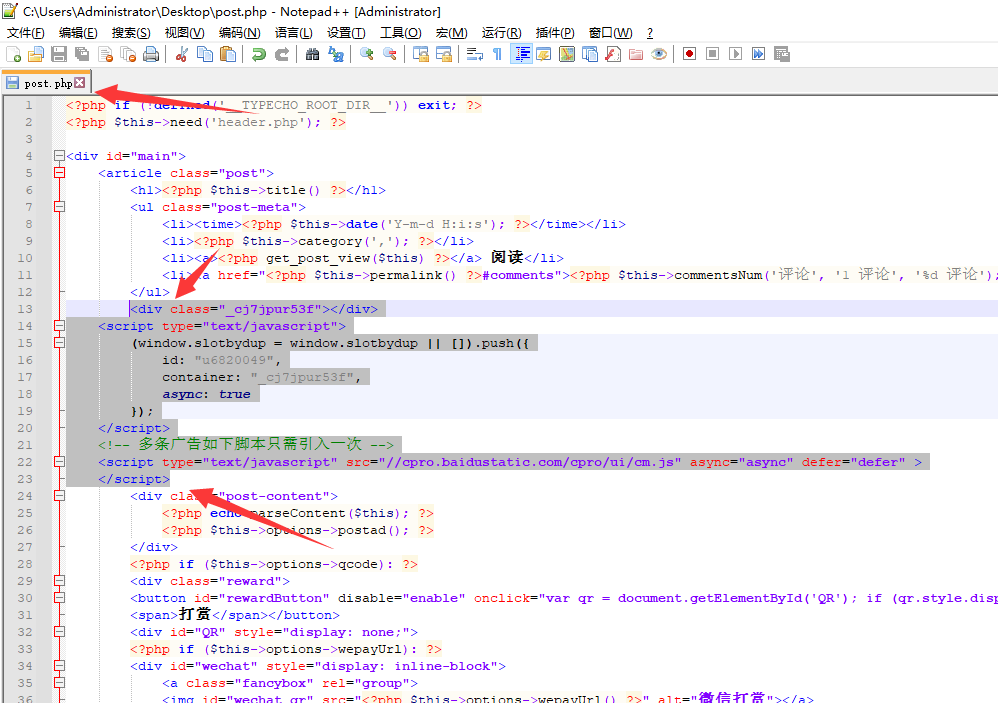Open the 搜索(S) menu

[x=131, y=32]
